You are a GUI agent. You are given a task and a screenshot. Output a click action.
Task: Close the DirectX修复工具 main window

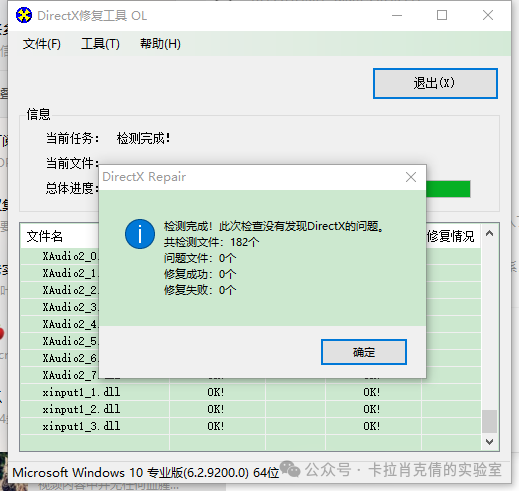[x=488, y=15]
